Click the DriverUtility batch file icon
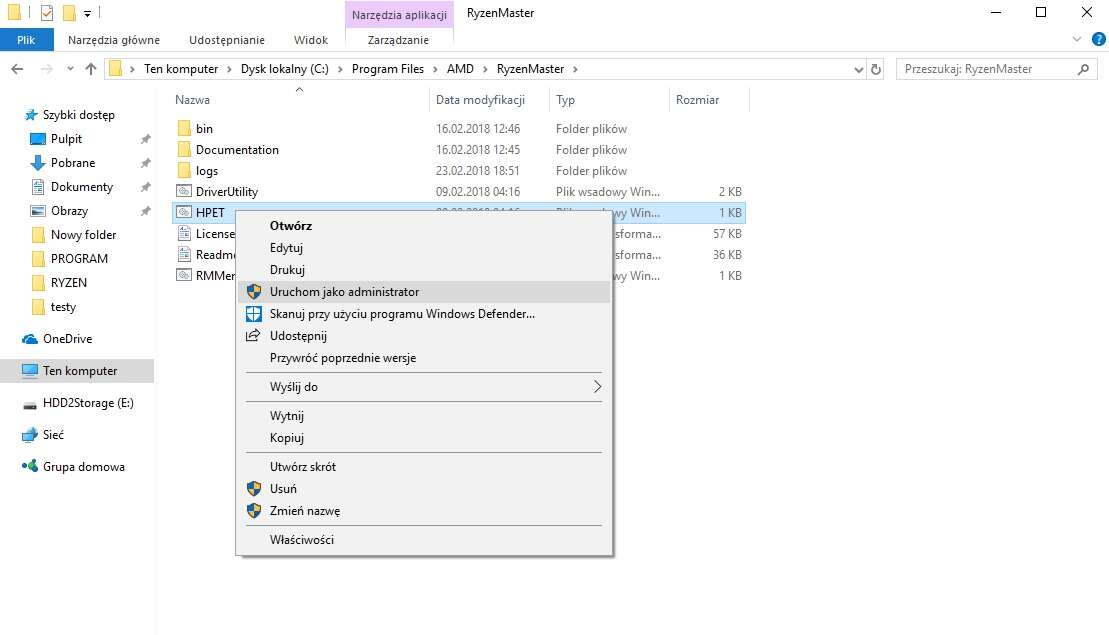The height and width of the screenshot is (635, 1109). (183, 192)
